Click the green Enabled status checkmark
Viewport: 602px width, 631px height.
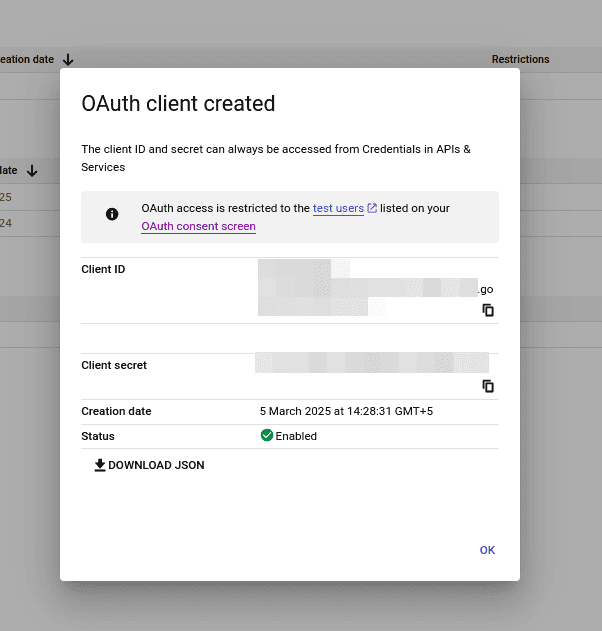pos(267,436)
